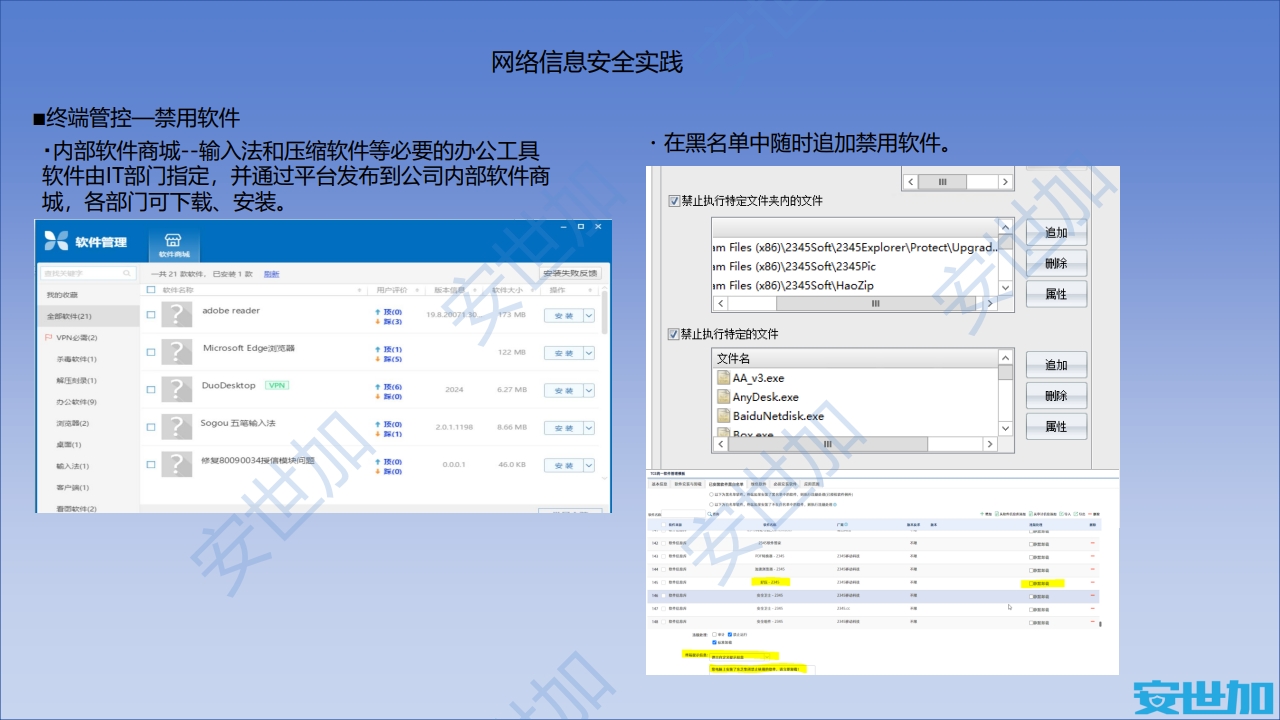Click red delete minus icon in row 145
The image size is (1280, 720).
click(1093, 581)
